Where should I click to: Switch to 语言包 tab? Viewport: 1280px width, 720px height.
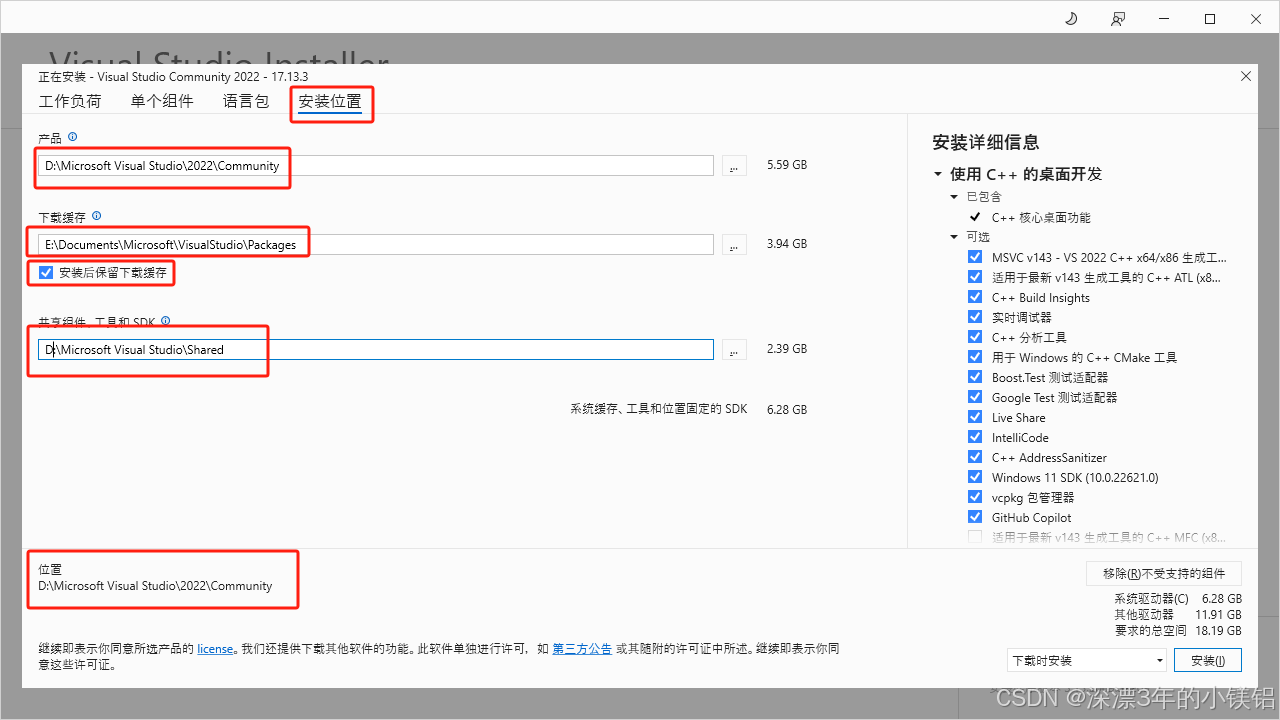(246, 101)
